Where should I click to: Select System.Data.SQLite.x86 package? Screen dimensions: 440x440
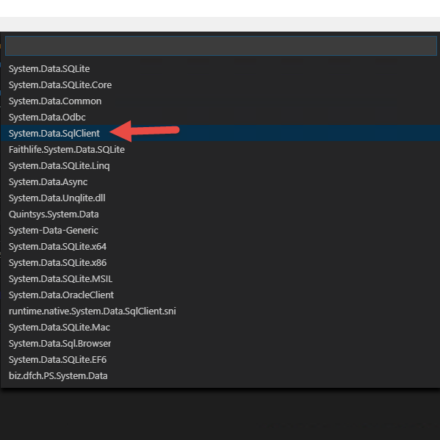(220, 263)
